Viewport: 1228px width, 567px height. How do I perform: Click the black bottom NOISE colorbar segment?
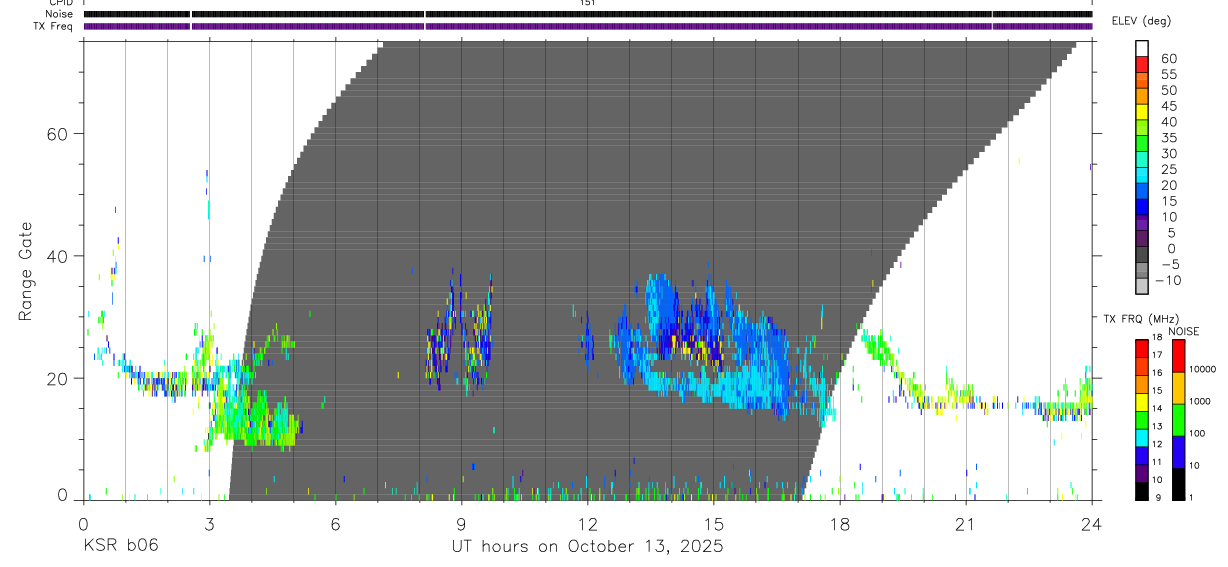tap(1178, 483)
